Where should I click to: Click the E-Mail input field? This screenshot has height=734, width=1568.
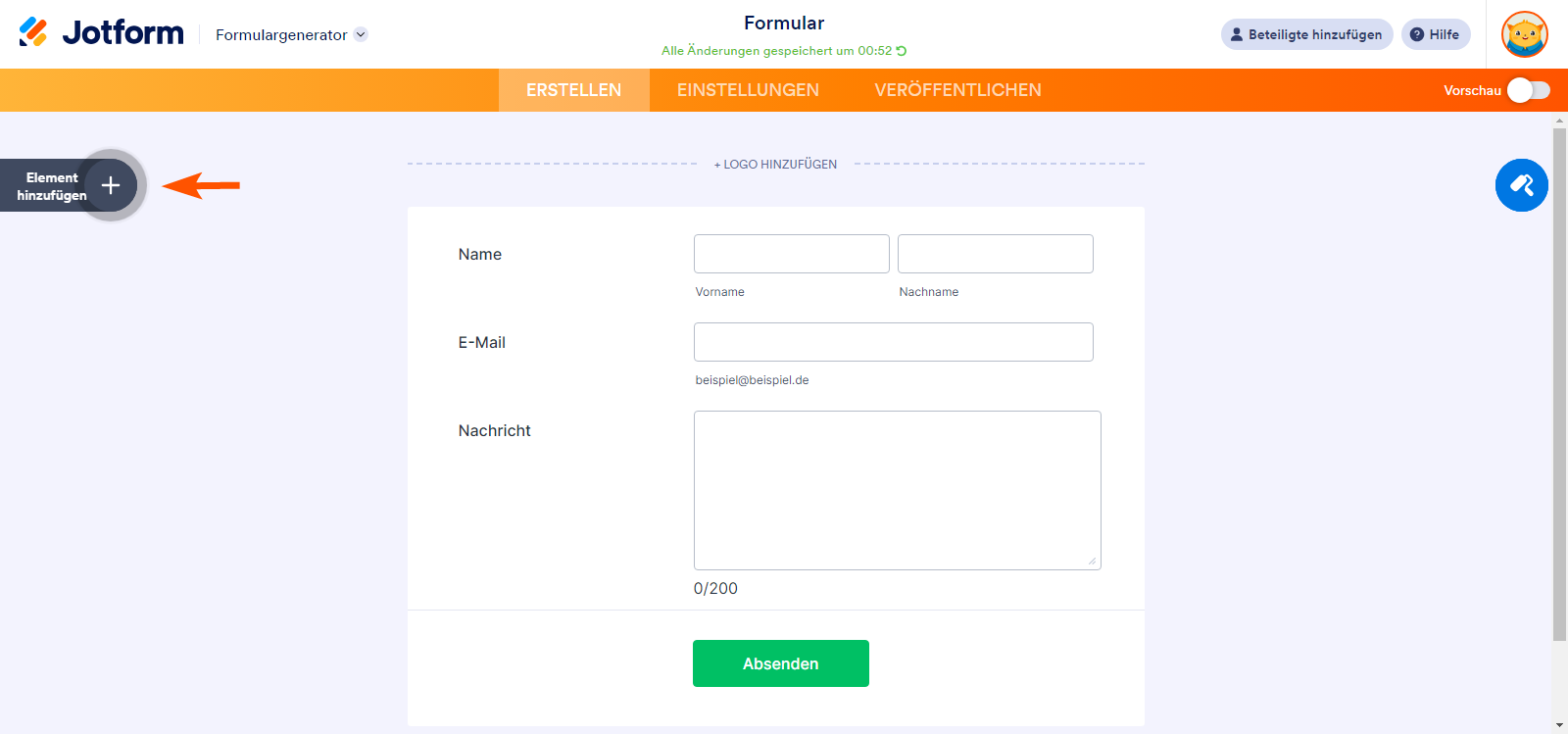pyautogui.click(x=893, y=342)
